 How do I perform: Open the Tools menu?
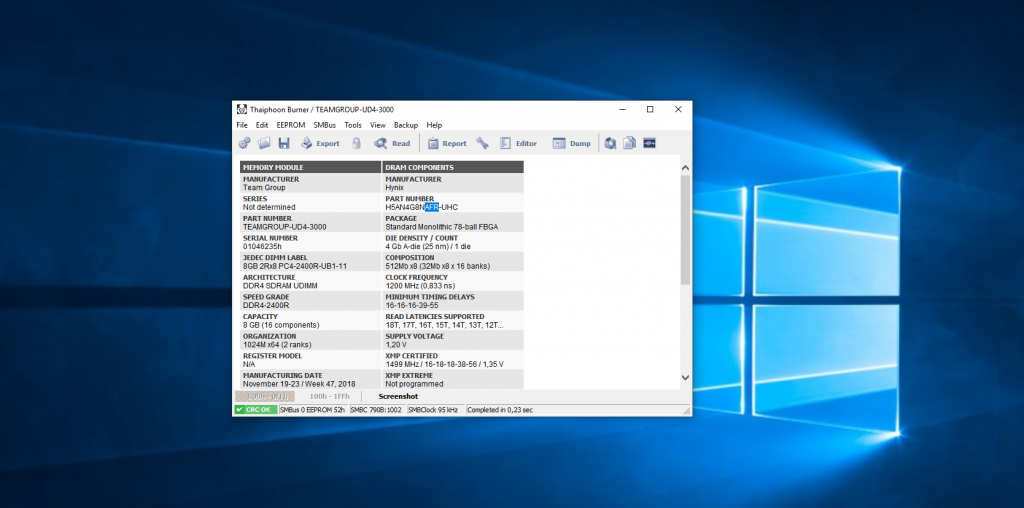pos(353,125)
